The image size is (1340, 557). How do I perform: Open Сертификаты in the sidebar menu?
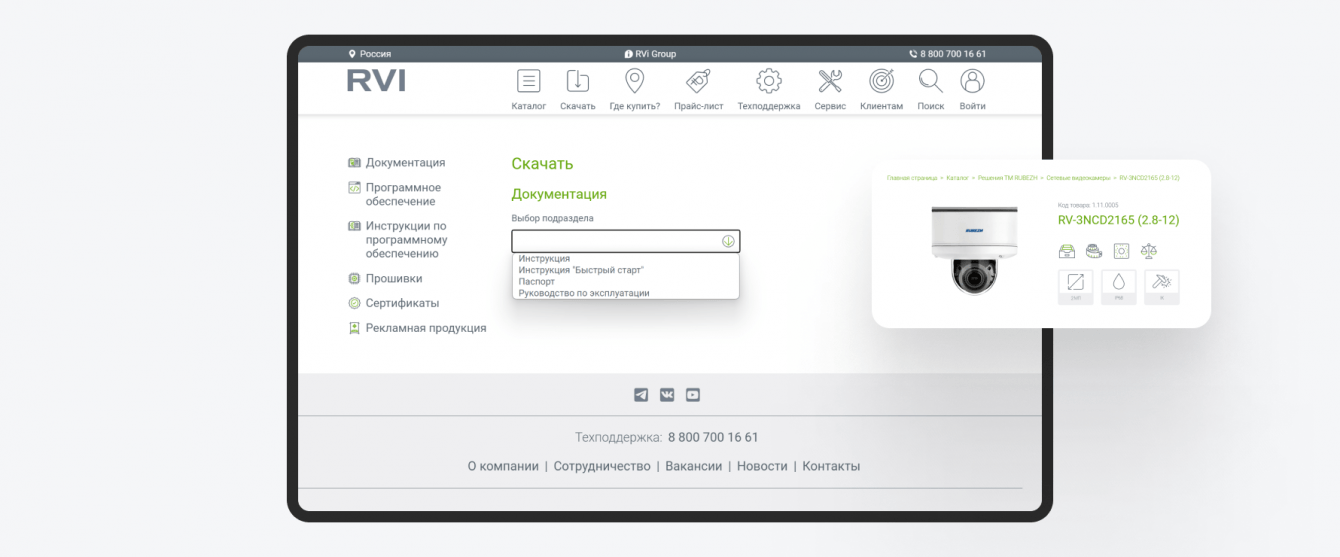coord(402,303)
